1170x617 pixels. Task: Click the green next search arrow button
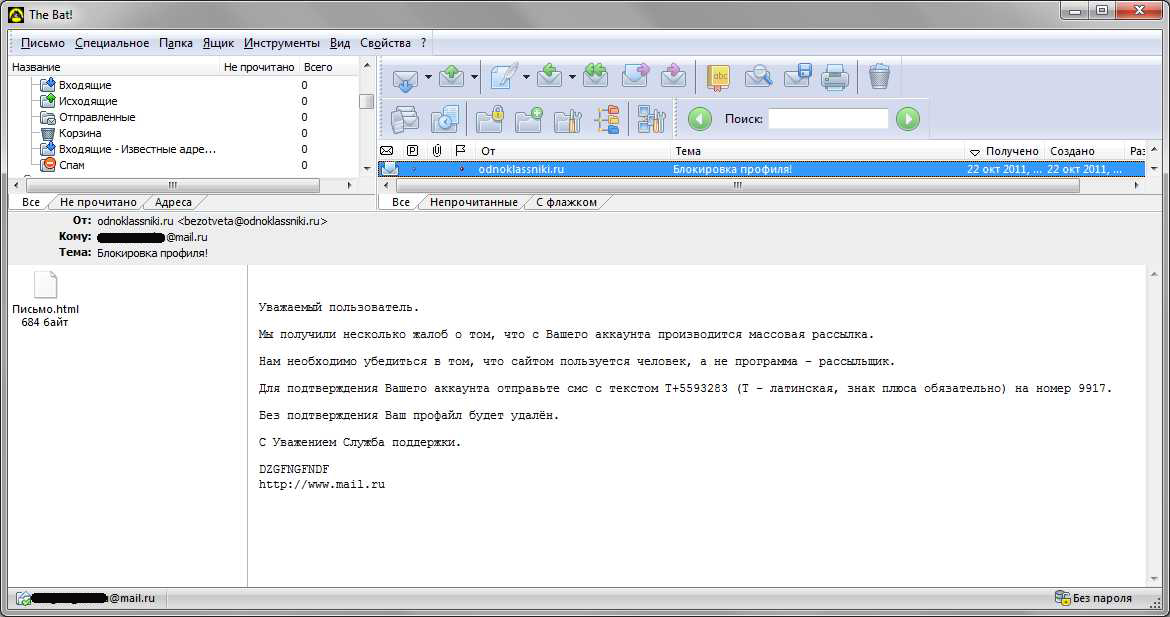907,119
